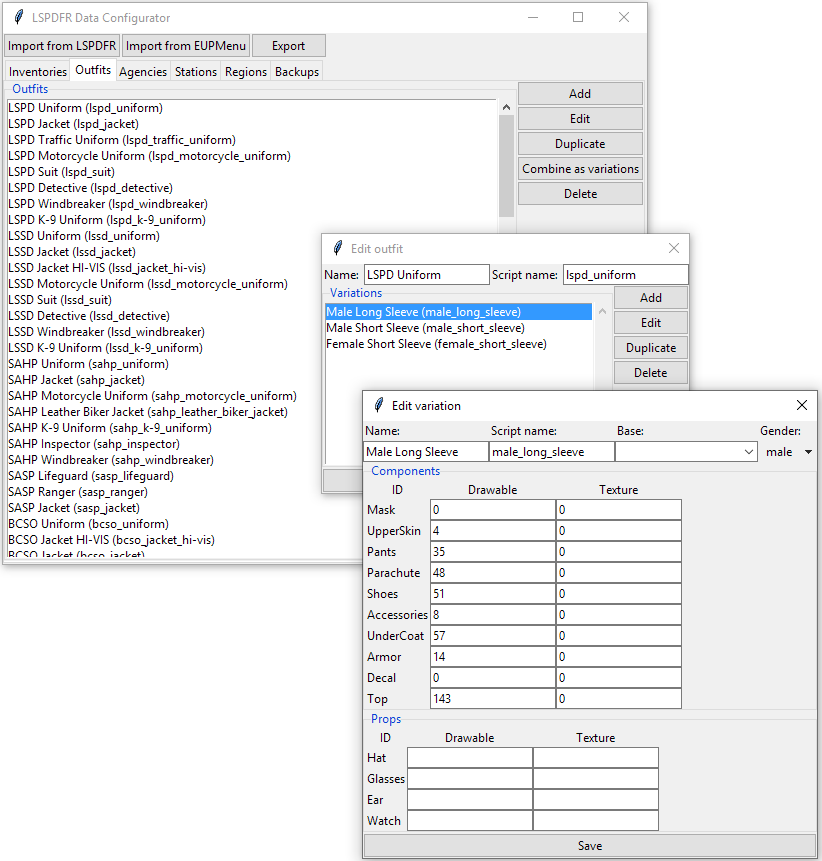This screenshot has width=822, height=861.
Task: Open the Base combo box dropdown
Action: [x=748, y=451]
